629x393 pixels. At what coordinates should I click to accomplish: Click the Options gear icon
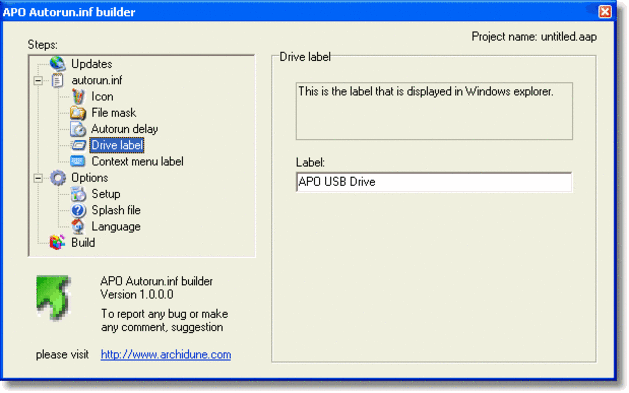coord(58,178)
